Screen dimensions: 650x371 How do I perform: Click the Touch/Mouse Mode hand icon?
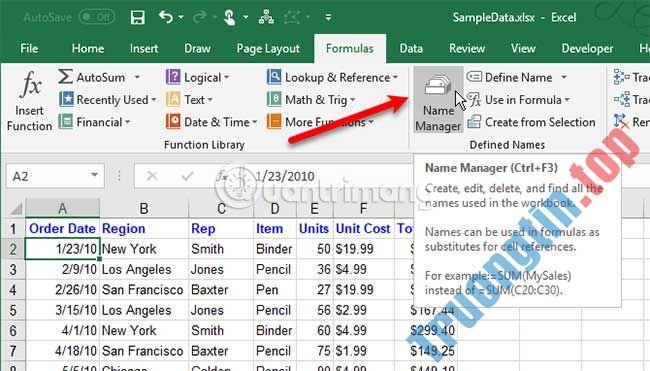pyautogui.click(x=229, y=17)
